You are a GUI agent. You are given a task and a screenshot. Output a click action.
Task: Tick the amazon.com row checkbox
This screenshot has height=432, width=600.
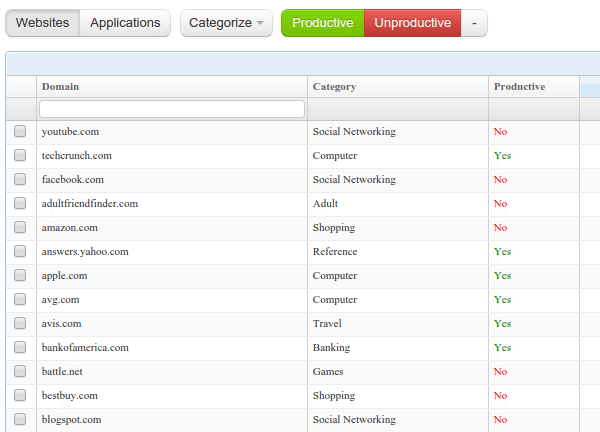20,227
